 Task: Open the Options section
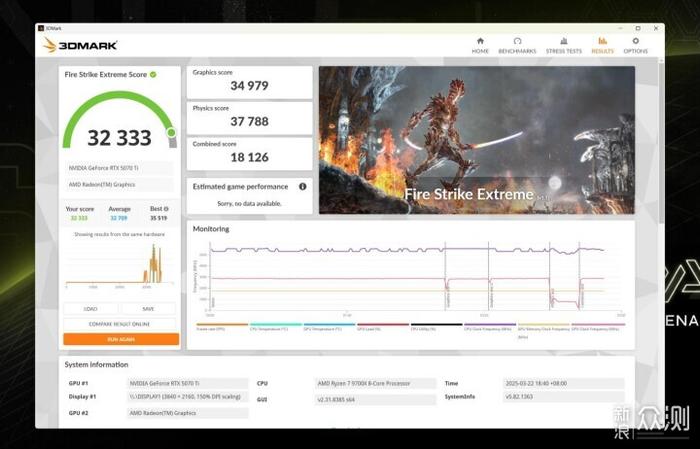(x=635, y=46)
